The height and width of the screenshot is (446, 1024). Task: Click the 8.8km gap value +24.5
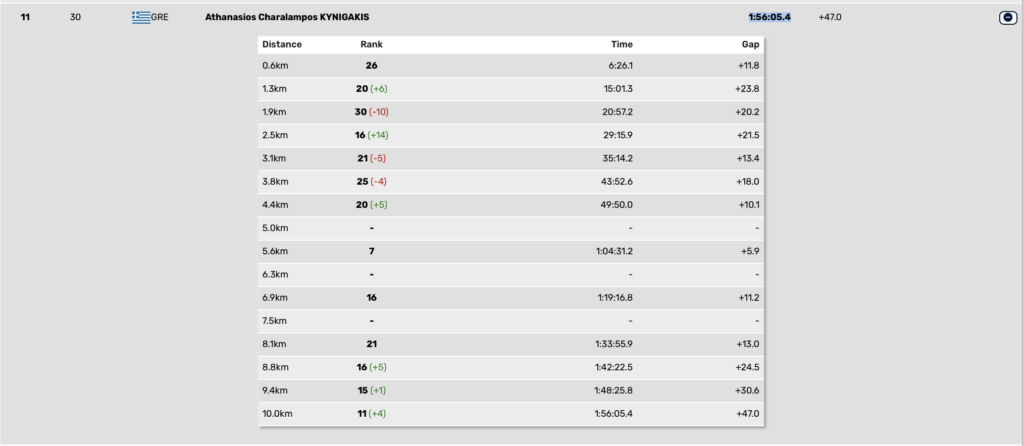pos(748,367)
